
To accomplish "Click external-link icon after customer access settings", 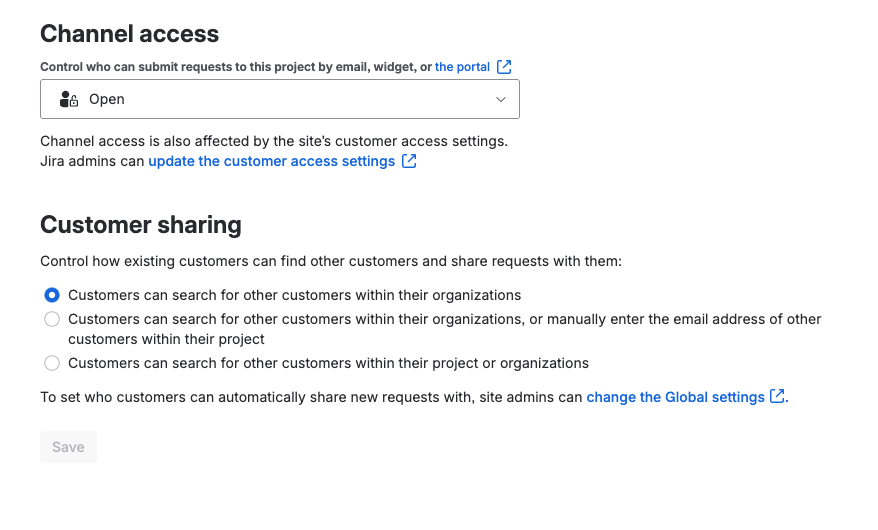I will coord(409,161).
